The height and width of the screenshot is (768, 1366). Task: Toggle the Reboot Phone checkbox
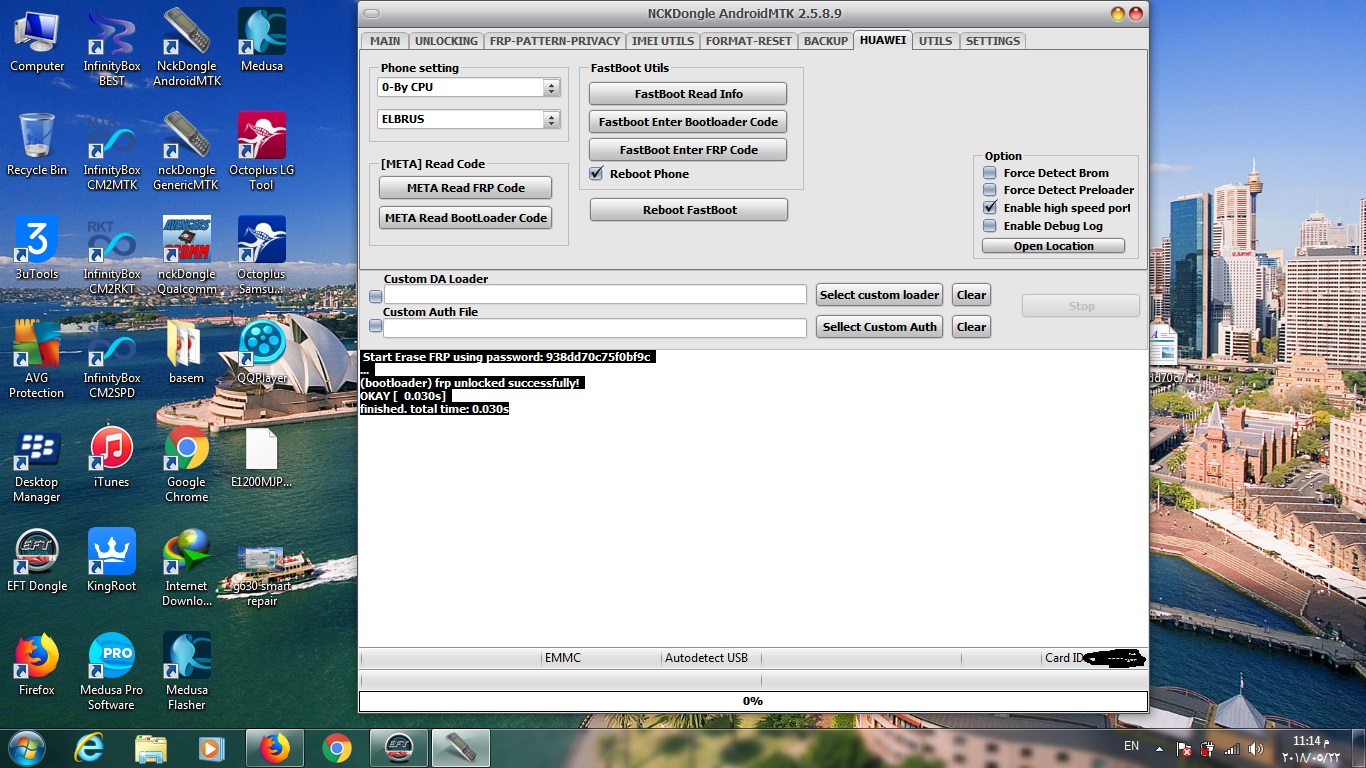[597, 173]
